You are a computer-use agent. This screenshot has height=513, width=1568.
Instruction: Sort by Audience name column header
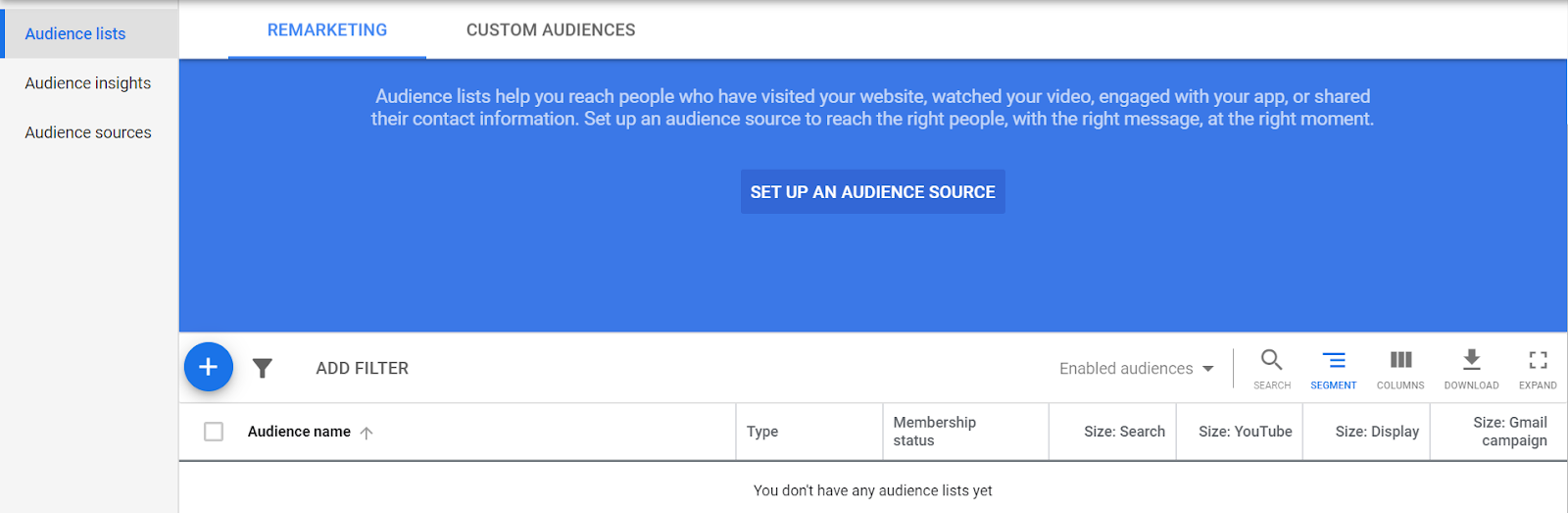pos(299,432)
